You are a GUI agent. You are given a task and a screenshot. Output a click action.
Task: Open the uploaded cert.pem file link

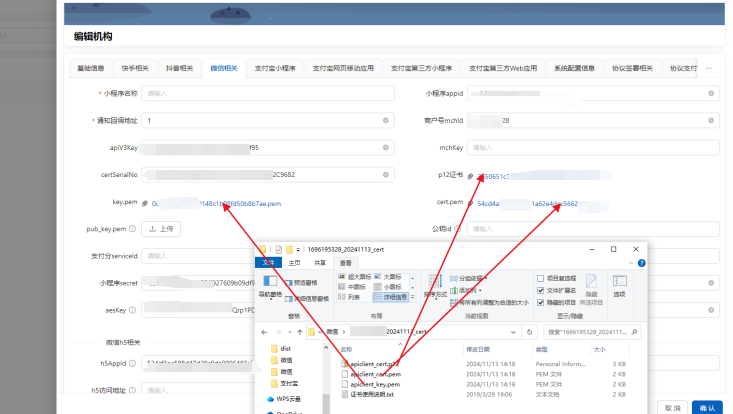[x=528, y=204]
